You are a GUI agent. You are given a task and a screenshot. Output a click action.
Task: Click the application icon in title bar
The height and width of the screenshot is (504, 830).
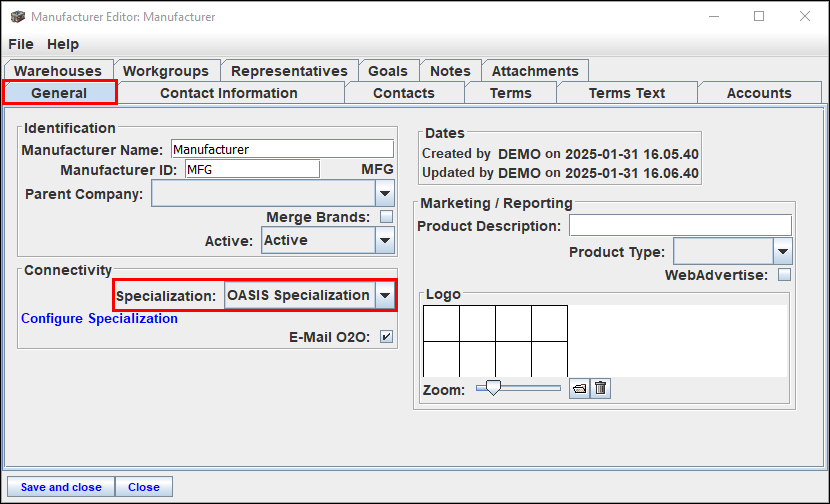pyautogui.click(x=17, y=17)
